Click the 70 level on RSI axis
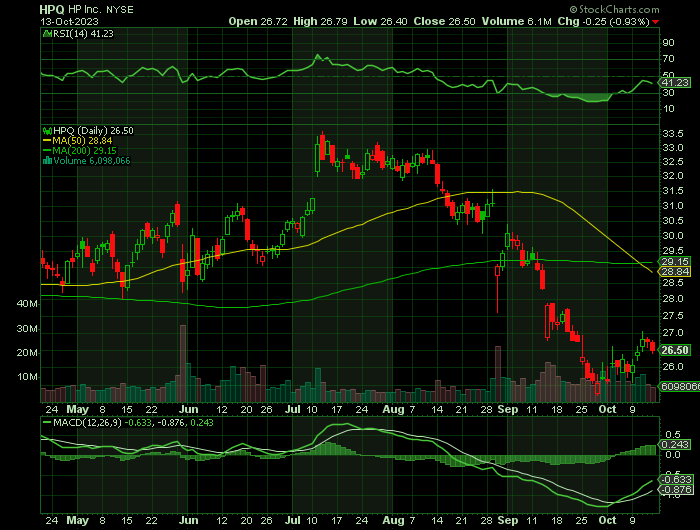 click(x=668, y=59)
